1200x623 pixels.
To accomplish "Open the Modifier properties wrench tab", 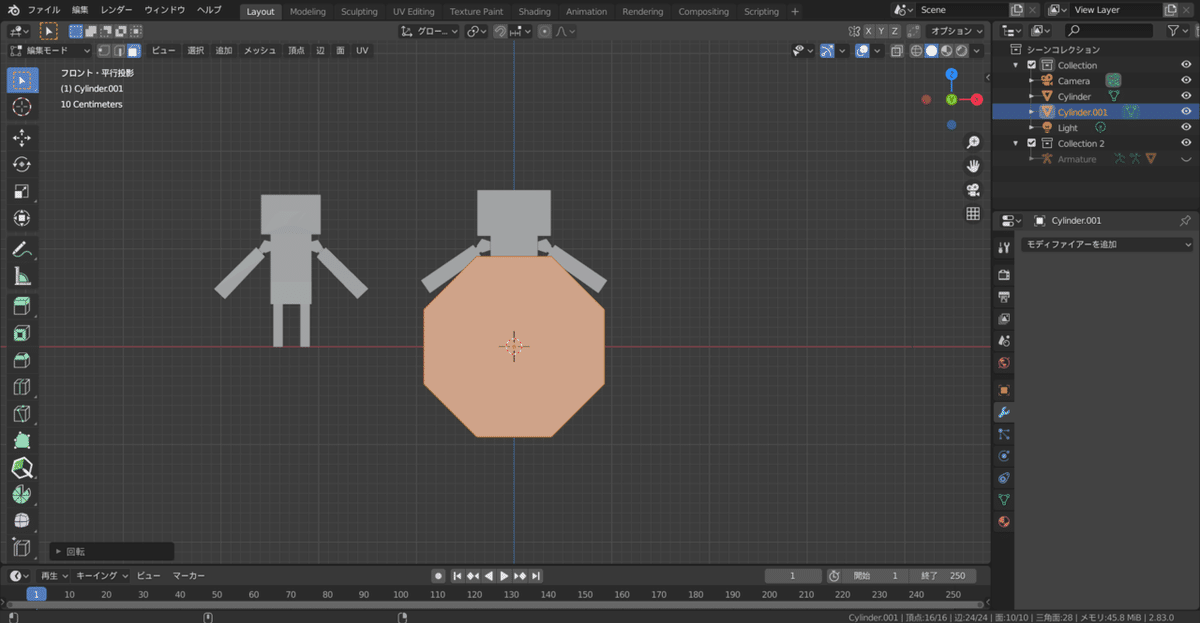I will pyautogui.click(x=1004, y=412).
